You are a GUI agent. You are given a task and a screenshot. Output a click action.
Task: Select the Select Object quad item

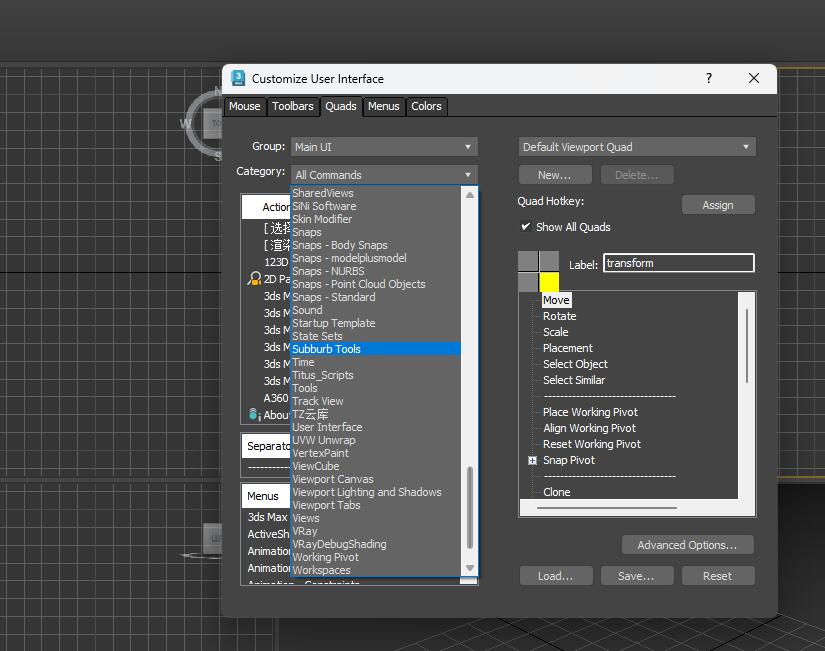575,364
